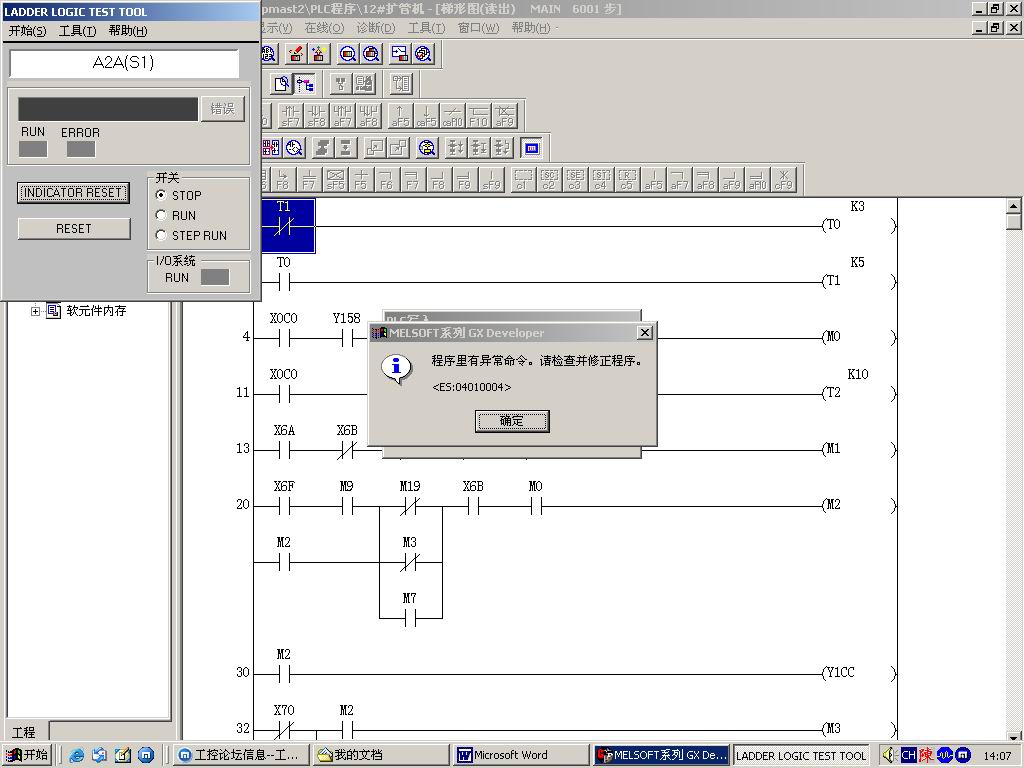The width and height of the screenshot is (1024, 768).
Task: Open the 工具(T) menu in Ladder Logic Test Tool
Action: tap(77, 31)
